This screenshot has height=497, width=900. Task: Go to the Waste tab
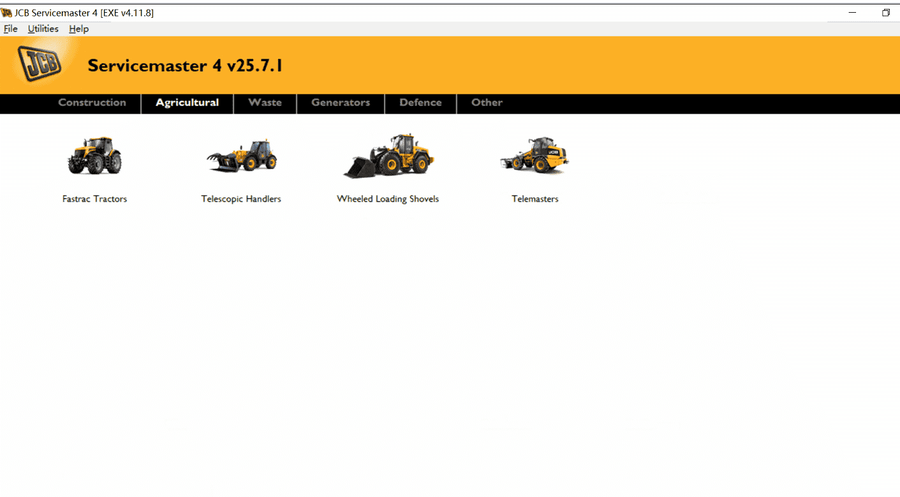coord(265,103)
